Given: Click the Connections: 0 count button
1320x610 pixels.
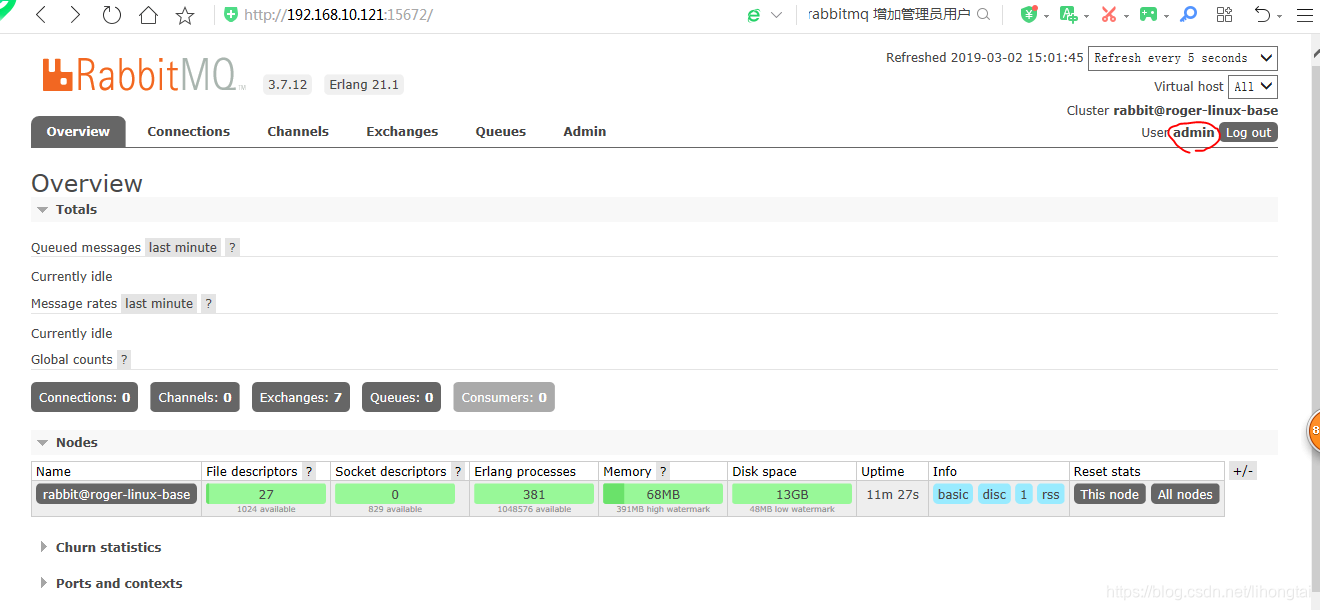Looking at the screenshot, I should click(85, 397).
